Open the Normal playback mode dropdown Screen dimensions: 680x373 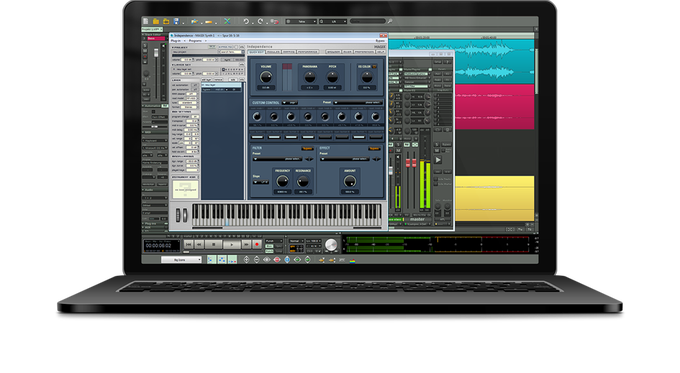click(x=296, y=241)
